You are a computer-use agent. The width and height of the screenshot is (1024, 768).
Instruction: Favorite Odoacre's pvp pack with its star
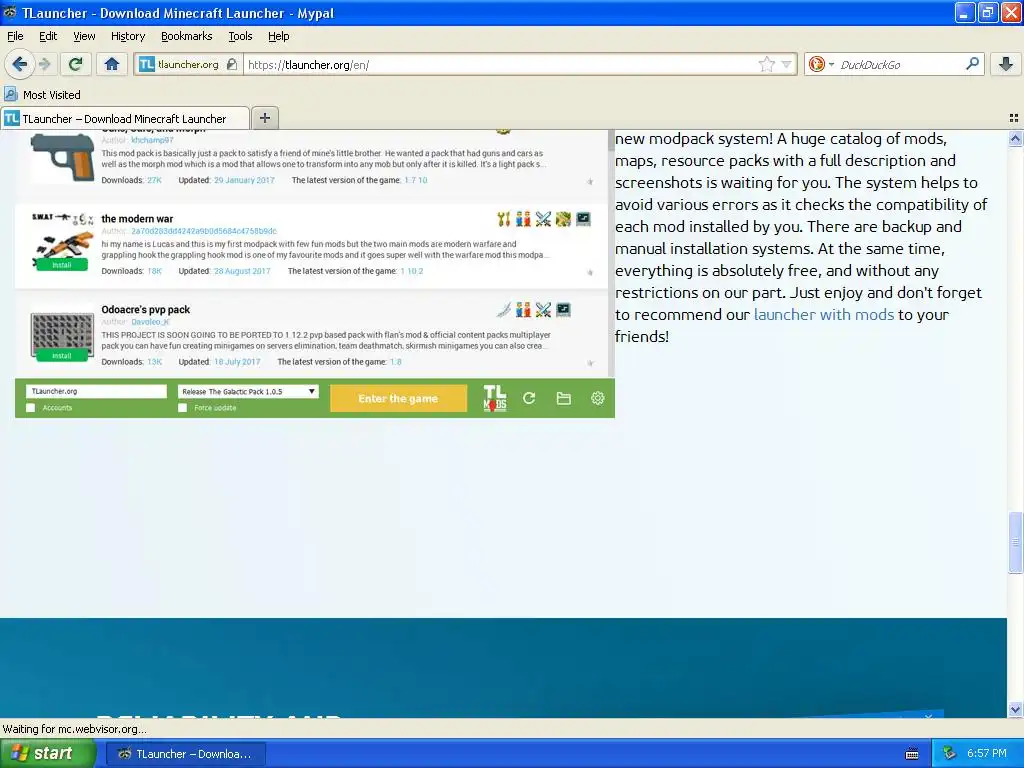click(590, 363)
